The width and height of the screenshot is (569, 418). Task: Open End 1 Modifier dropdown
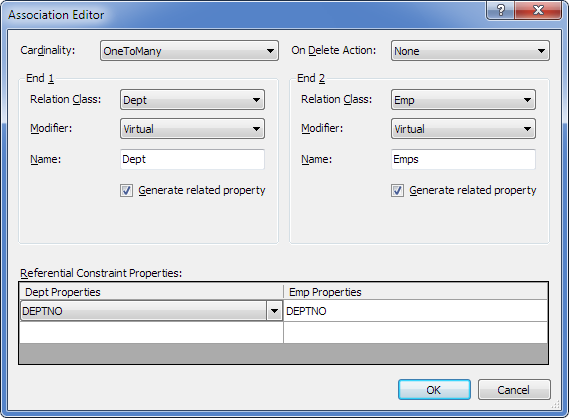pos(192,129)
